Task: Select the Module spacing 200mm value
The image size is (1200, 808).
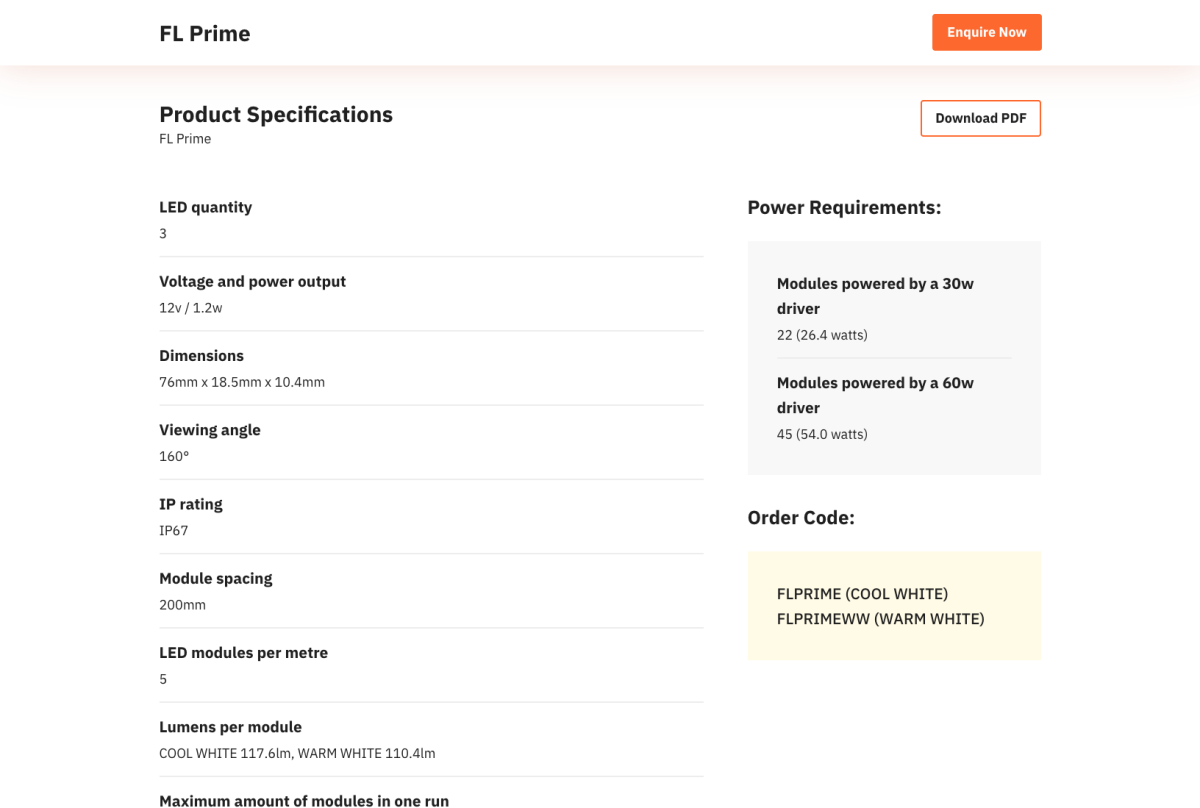Action: pyautogui.click(x=182, y=604)
